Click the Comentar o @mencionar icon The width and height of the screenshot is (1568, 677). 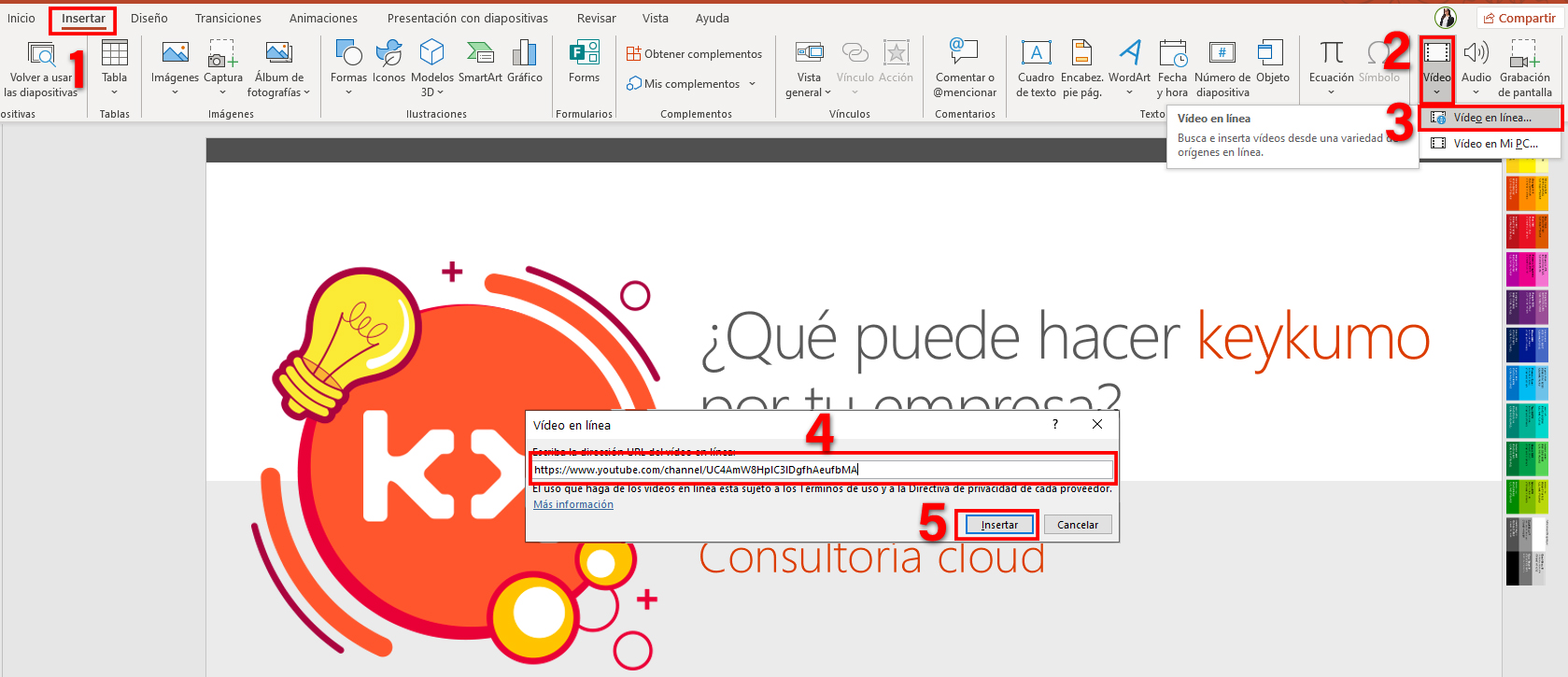coord(964,52)
